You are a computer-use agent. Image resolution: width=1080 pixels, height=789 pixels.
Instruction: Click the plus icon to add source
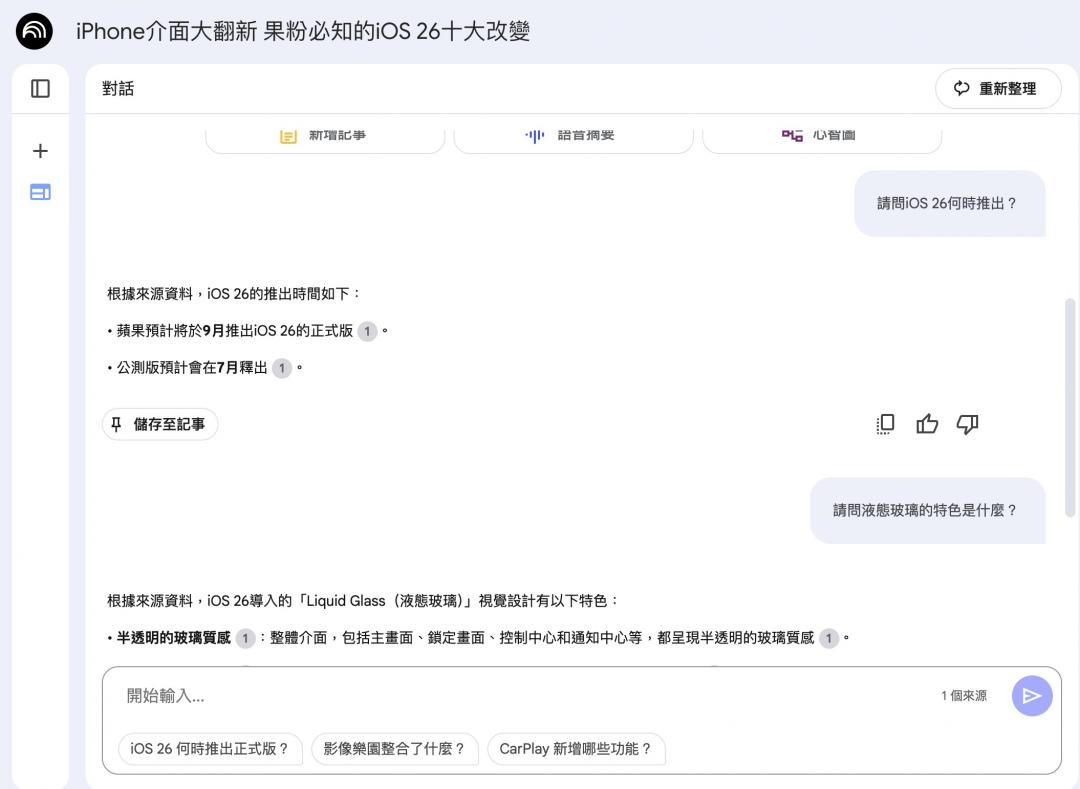click(x=40, y=151)
